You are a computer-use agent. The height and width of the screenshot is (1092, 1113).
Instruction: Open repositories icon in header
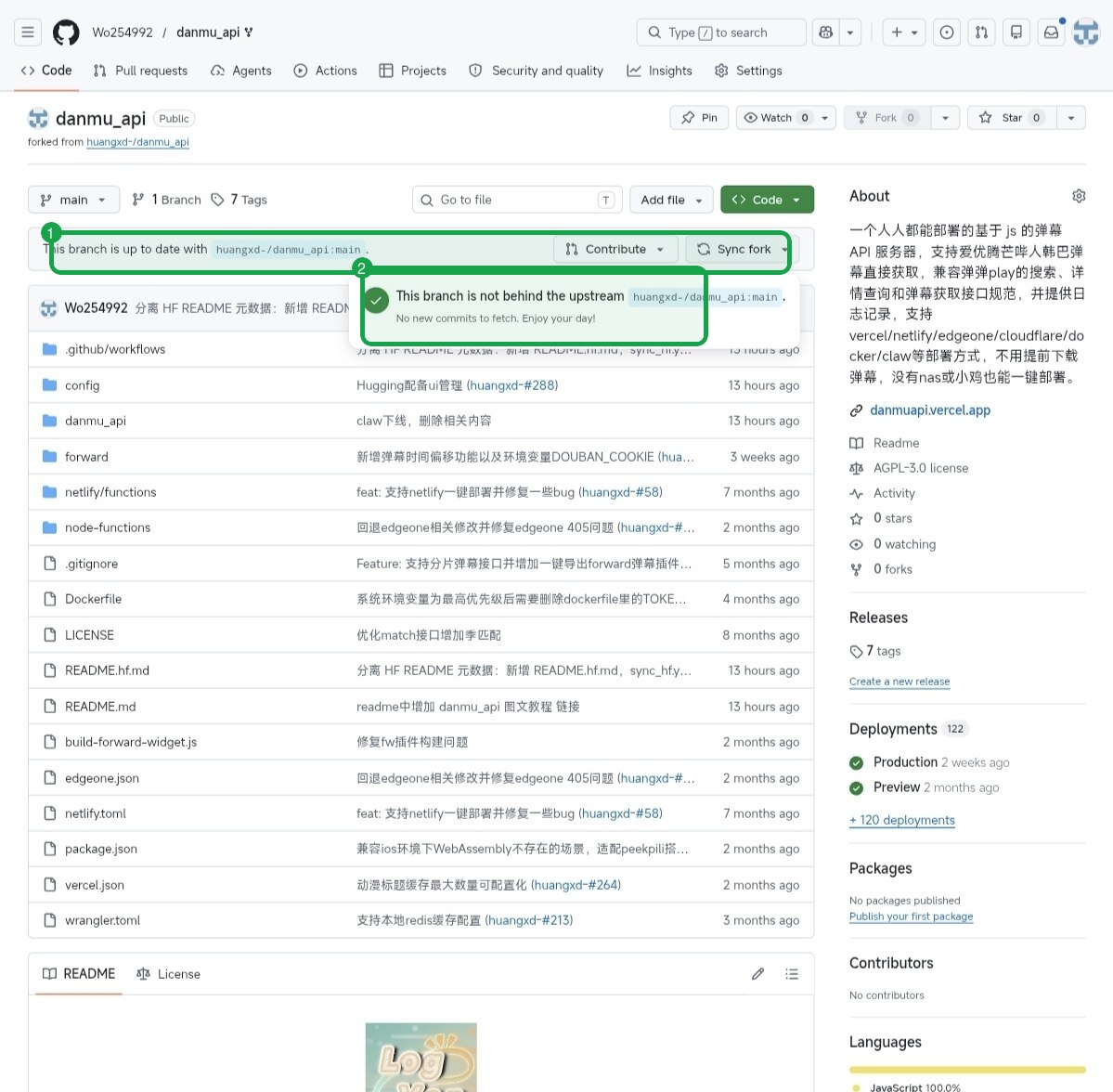coord(1016,32)
